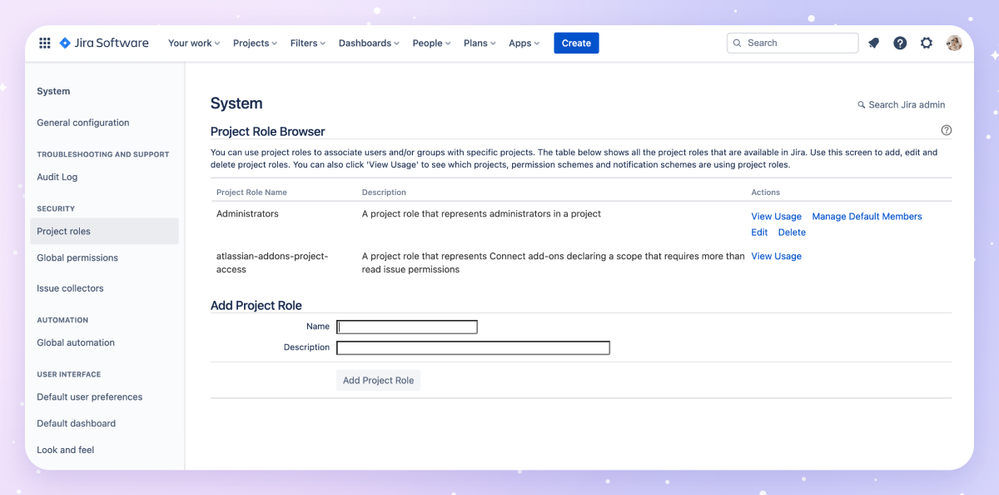Expand the People dropdown
This screenshot has height=495, width=999.
pyautogui.click(x=431, y=43)
